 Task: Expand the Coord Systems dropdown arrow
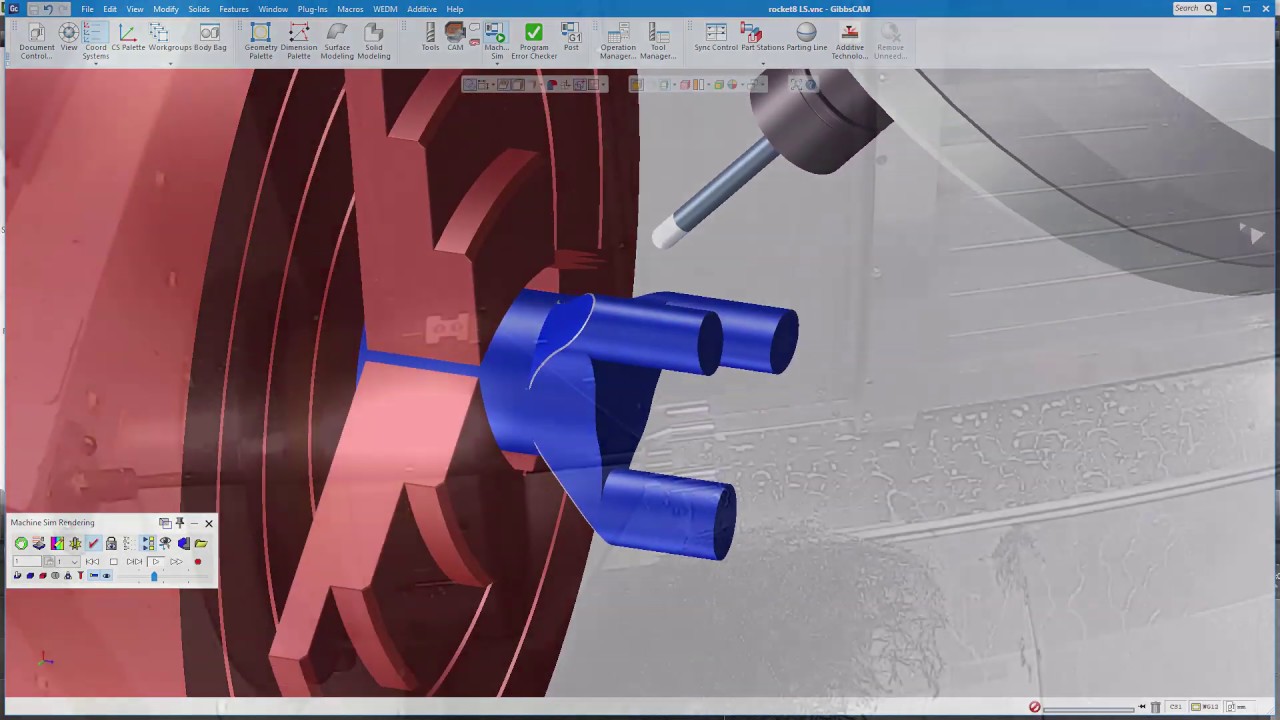pos(96,64)
